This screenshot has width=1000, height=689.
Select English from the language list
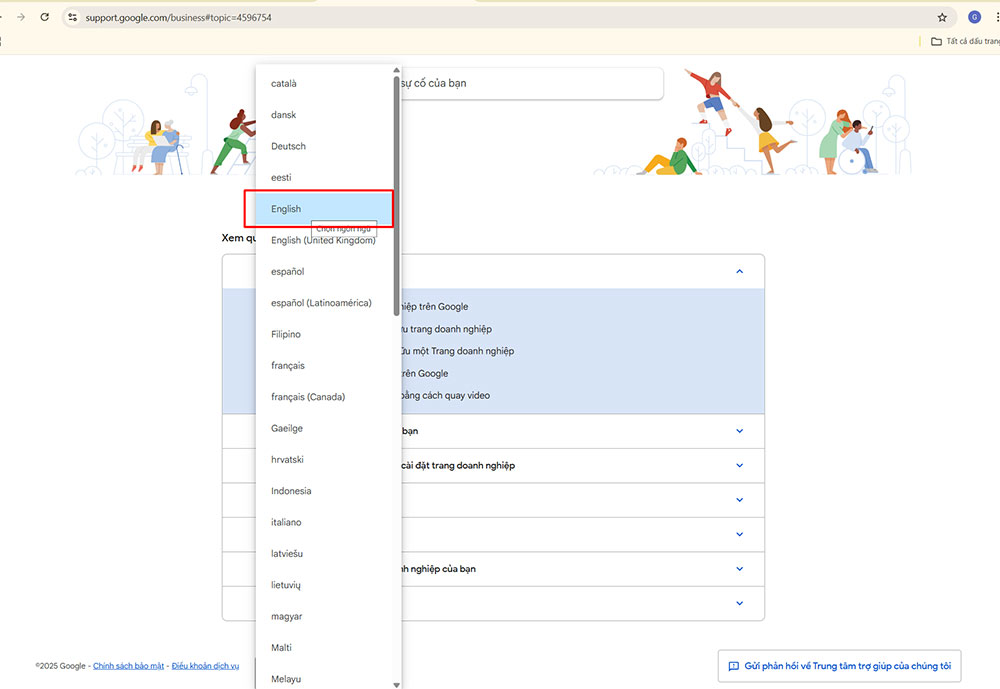325,209
